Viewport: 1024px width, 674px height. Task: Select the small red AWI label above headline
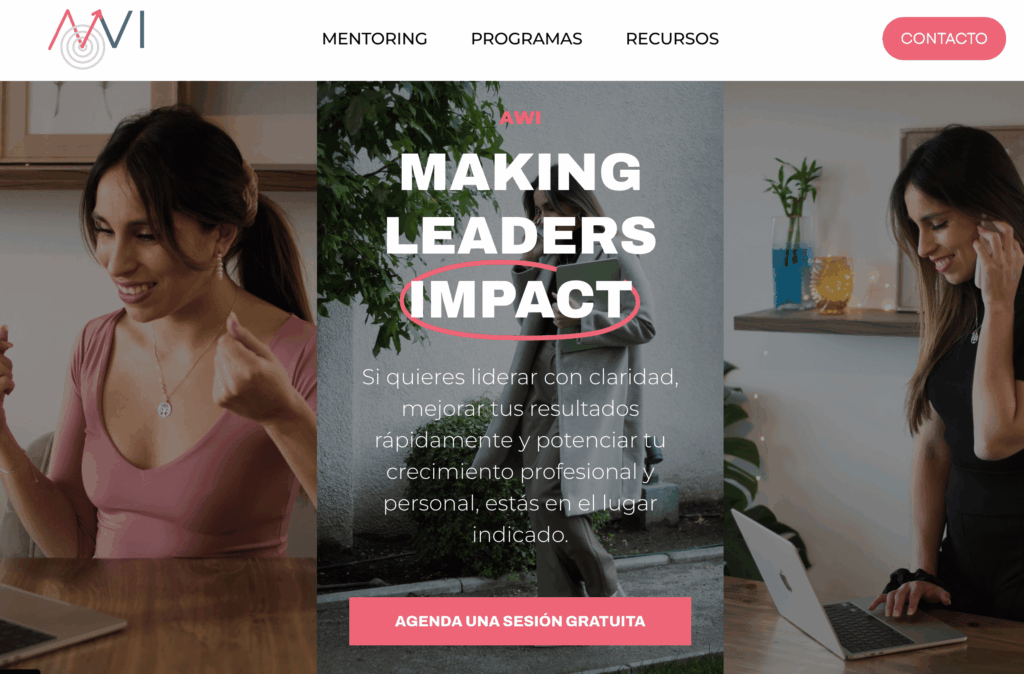point(520,118)
